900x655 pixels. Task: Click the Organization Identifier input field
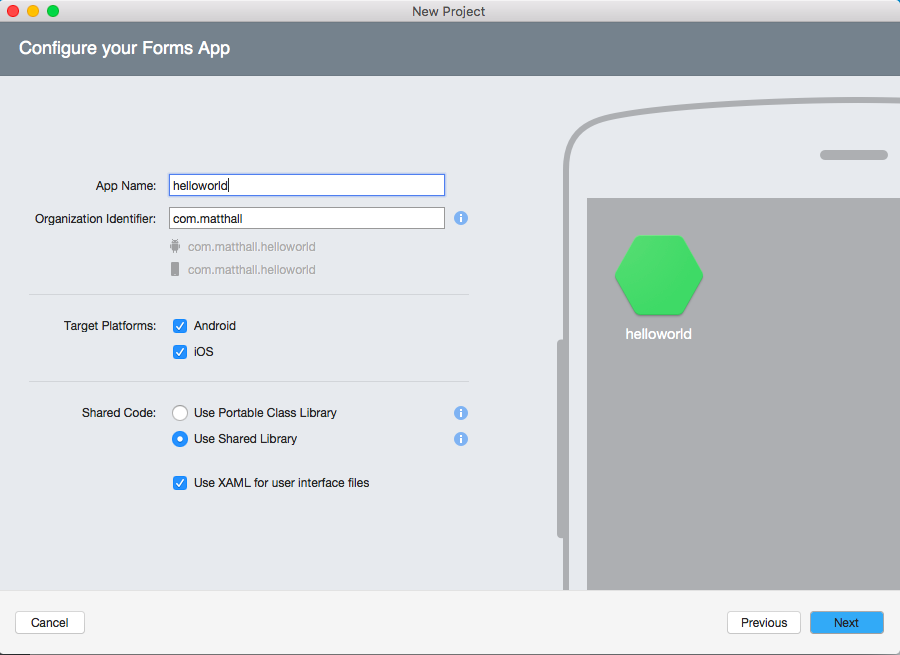pos(306,218)
